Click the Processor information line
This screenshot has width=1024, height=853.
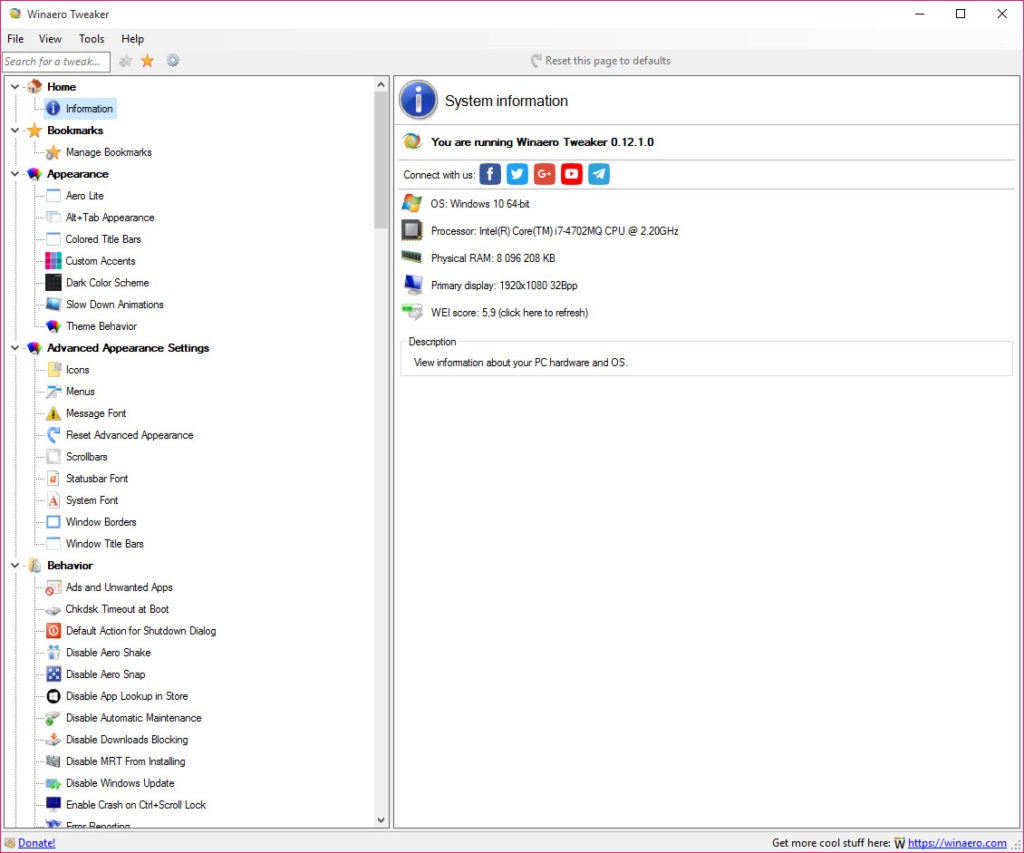coord(554,231)
